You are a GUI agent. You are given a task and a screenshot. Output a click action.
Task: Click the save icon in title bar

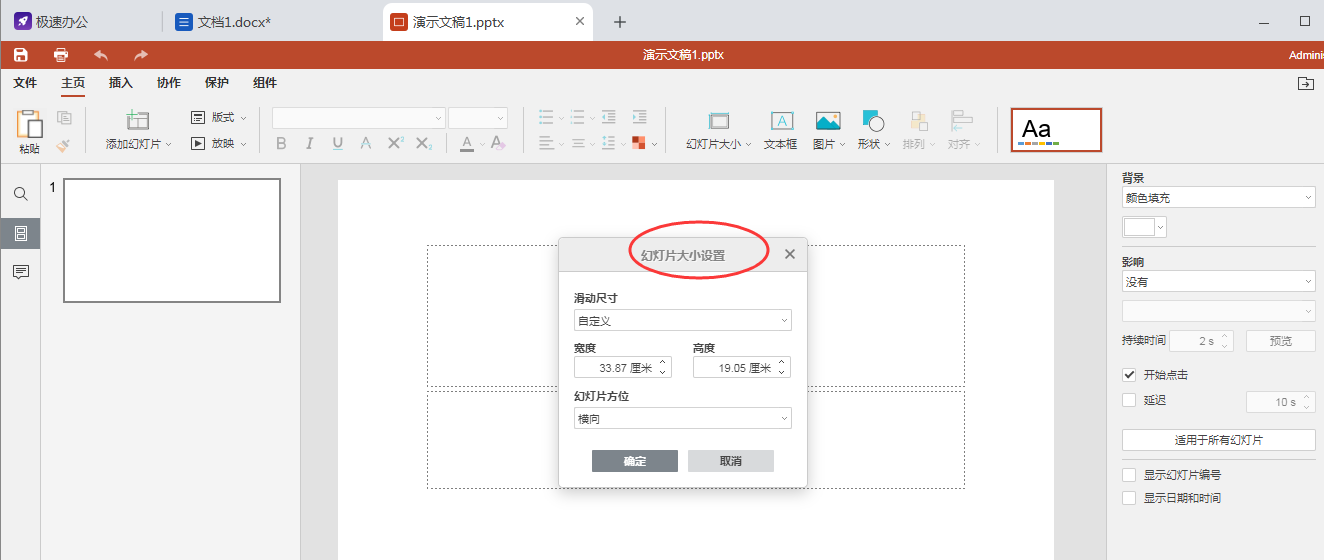click(20, 55)
